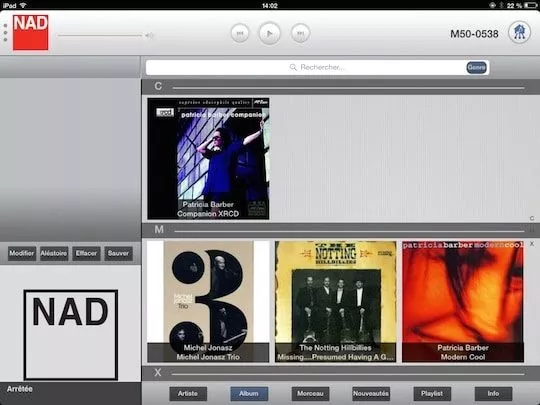Image resolution: width=540 pixels, height=405 pixels.
Task: Switch to the Morceau tab
Action: pyautogui.click(x=310, y=394)
